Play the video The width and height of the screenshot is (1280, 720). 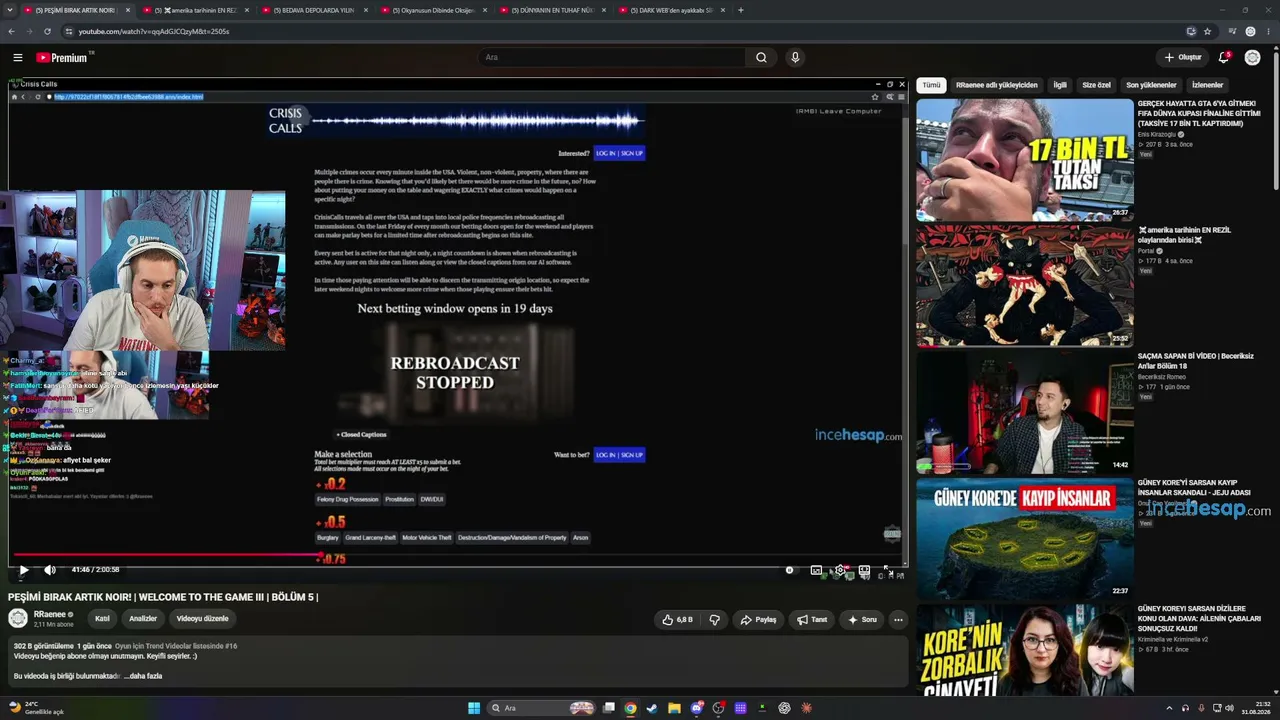coord(24,570)
